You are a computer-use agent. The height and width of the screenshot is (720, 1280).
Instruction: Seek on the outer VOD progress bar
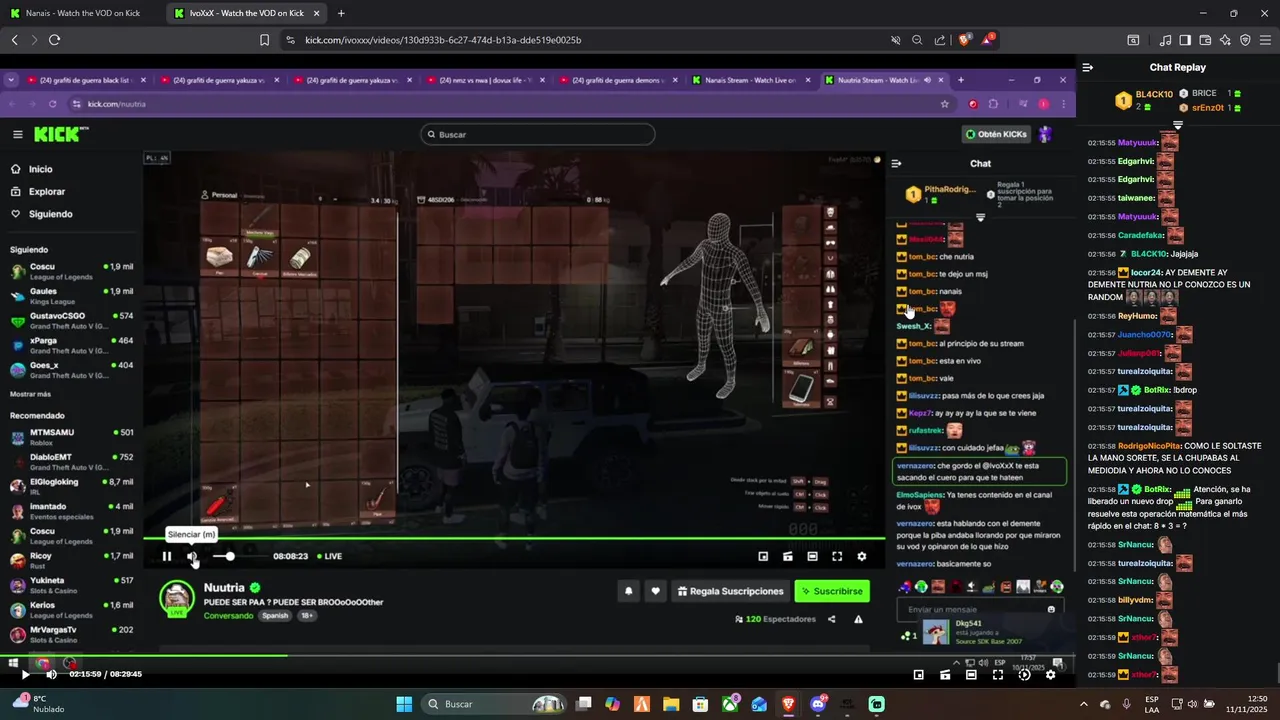(x=537, y=656)
